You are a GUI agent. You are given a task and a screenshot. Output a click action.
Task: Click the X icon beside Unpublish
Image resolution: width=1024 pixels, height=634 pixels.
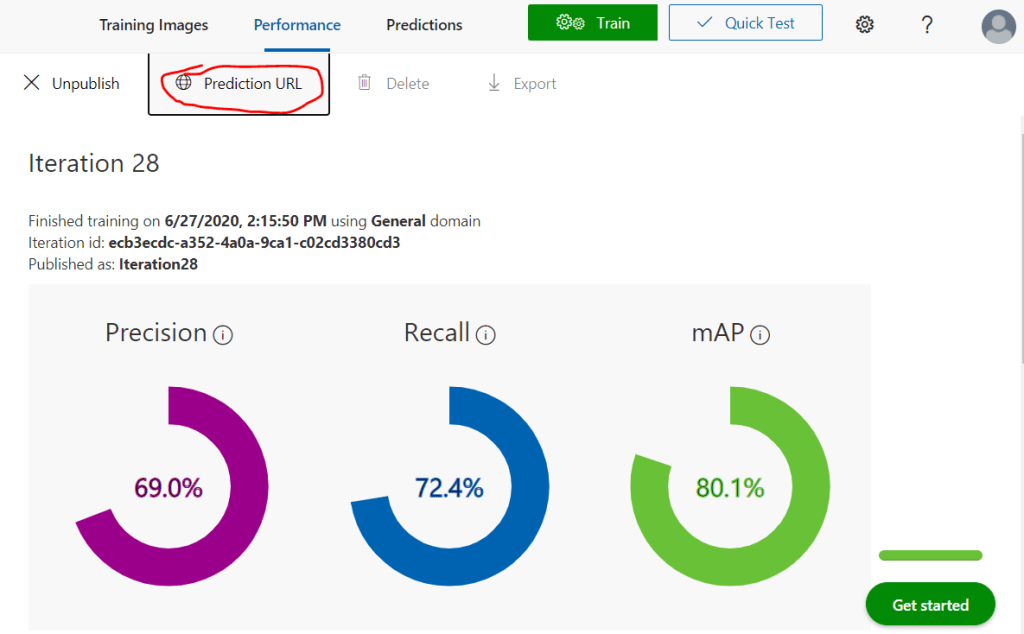pos(32,83)
